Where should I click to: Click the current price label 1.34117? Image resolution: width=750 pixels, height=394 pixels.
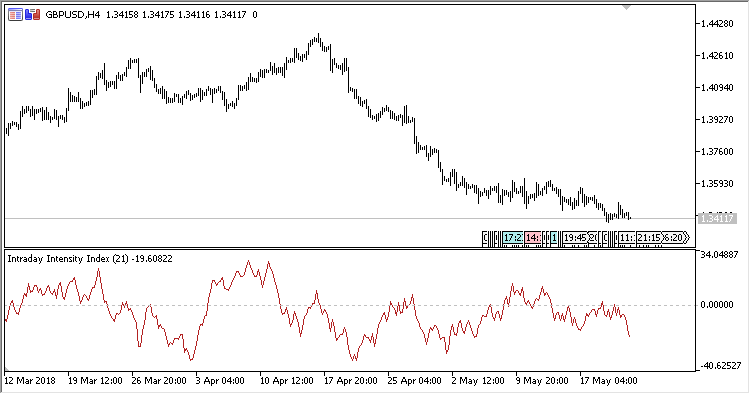pos(716,219)
